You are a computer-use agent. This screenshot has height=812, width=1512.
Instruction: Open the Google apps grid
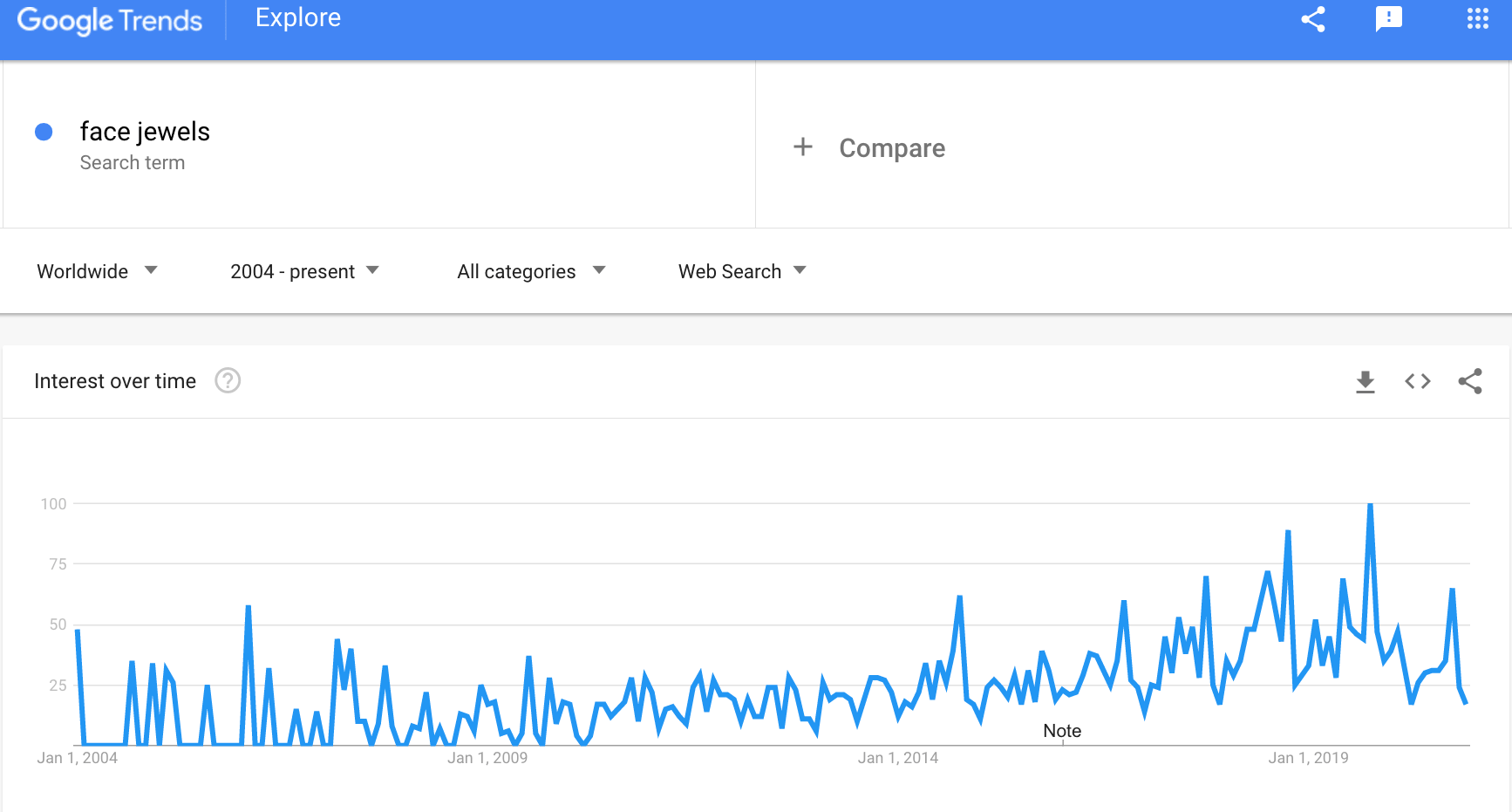point(1478,18)
